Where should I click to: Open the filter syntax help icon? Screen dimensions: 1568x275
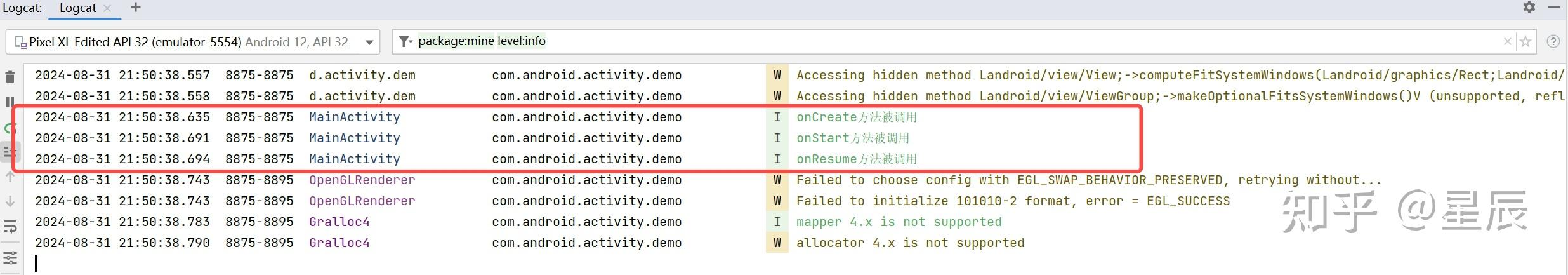click(1553, 41)
